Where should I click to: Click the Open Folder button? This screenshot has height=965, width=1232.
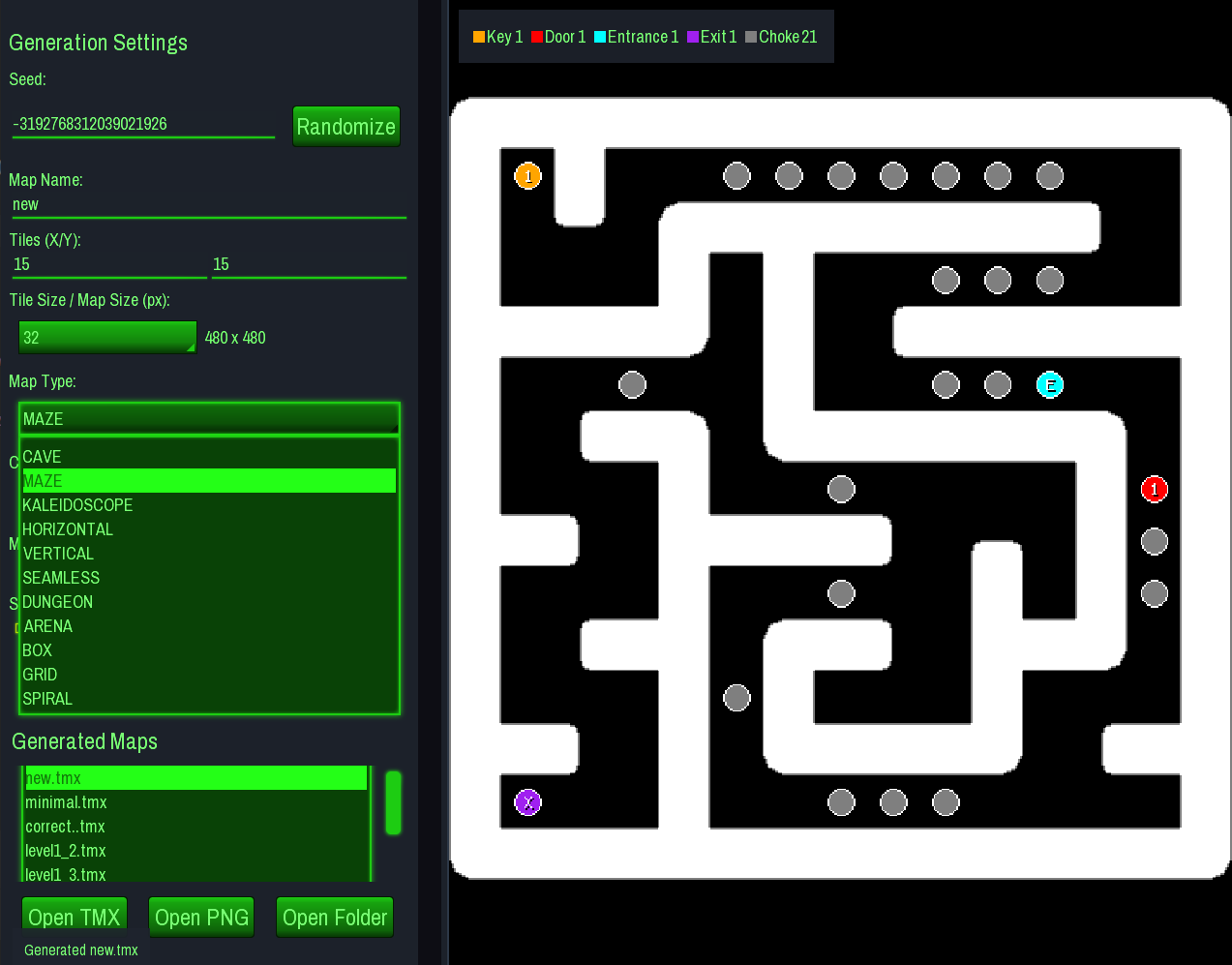(x=335, y=918)
